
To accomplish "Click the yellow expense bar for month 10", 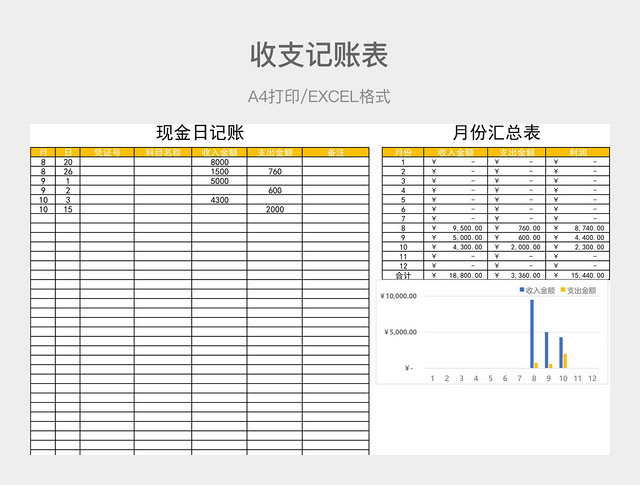I will [x=565, y=361].
